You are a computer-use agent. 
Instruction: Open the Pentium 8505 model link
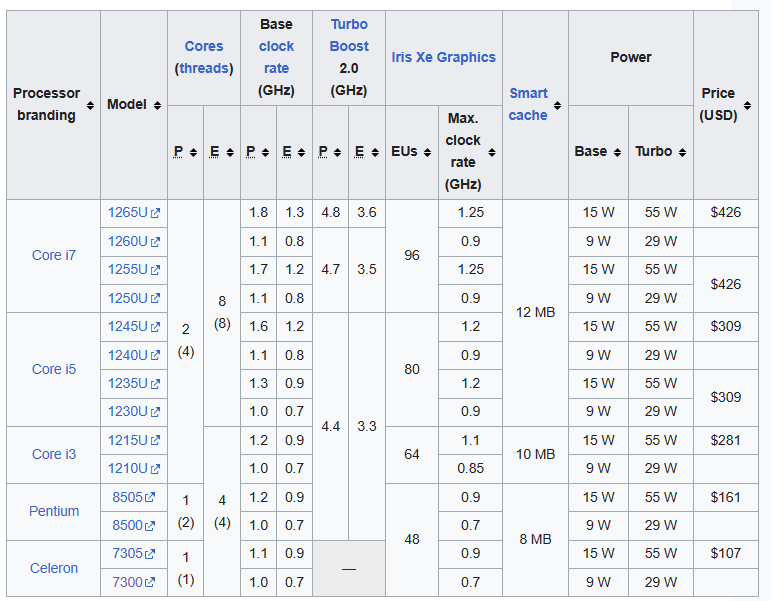[134, 497]
